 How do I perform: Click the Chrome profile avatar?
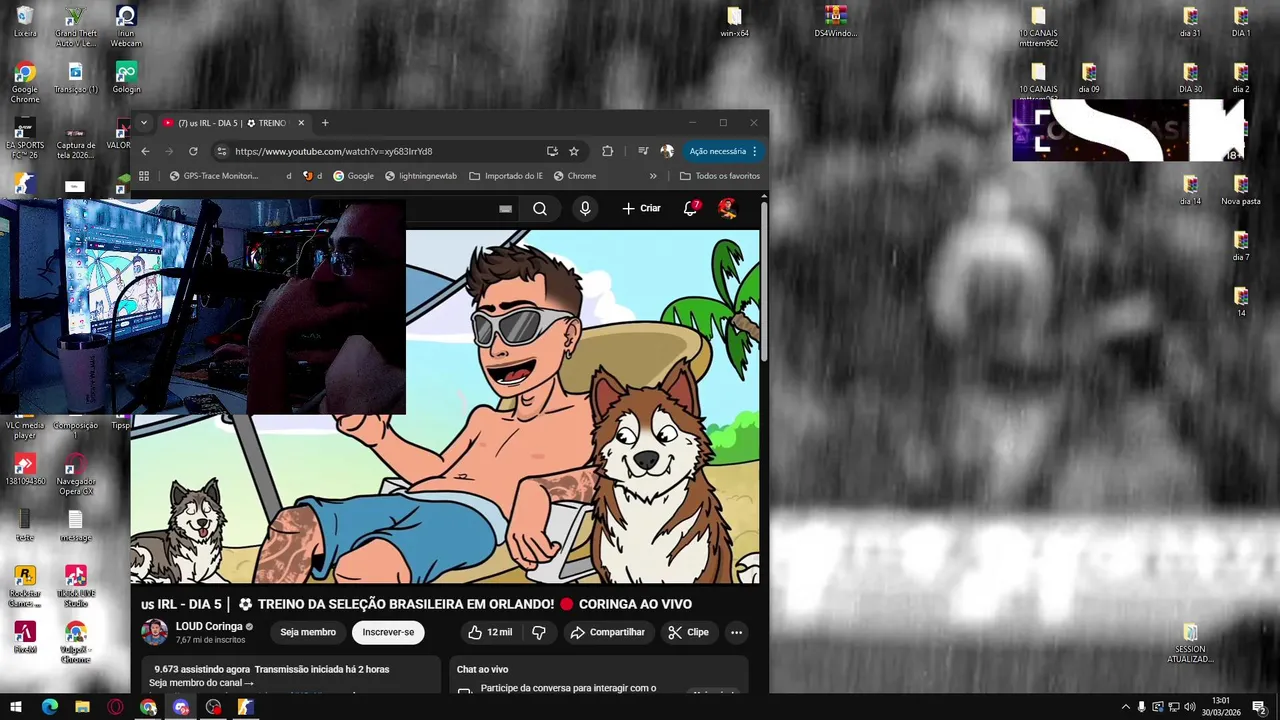(667, 151)
